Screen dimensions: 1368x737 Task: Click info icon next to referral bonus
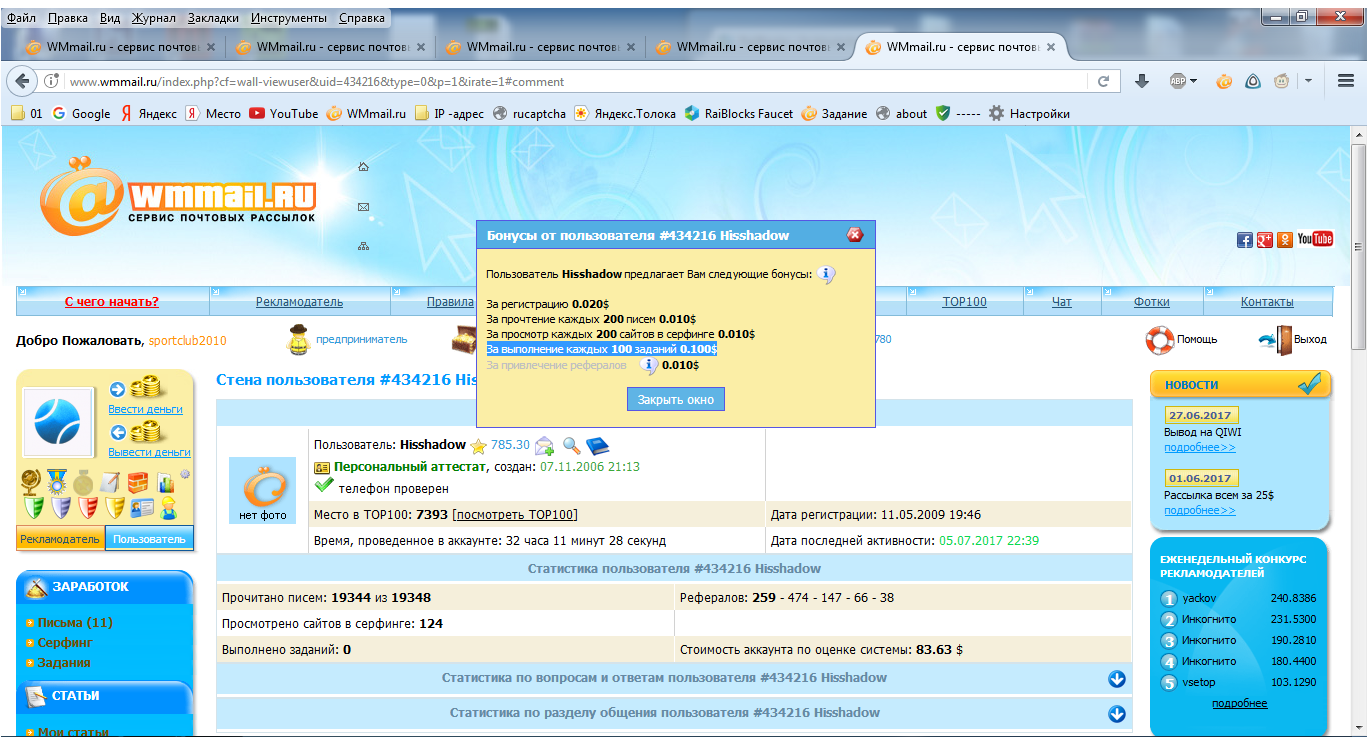click(x=648, y=366)
